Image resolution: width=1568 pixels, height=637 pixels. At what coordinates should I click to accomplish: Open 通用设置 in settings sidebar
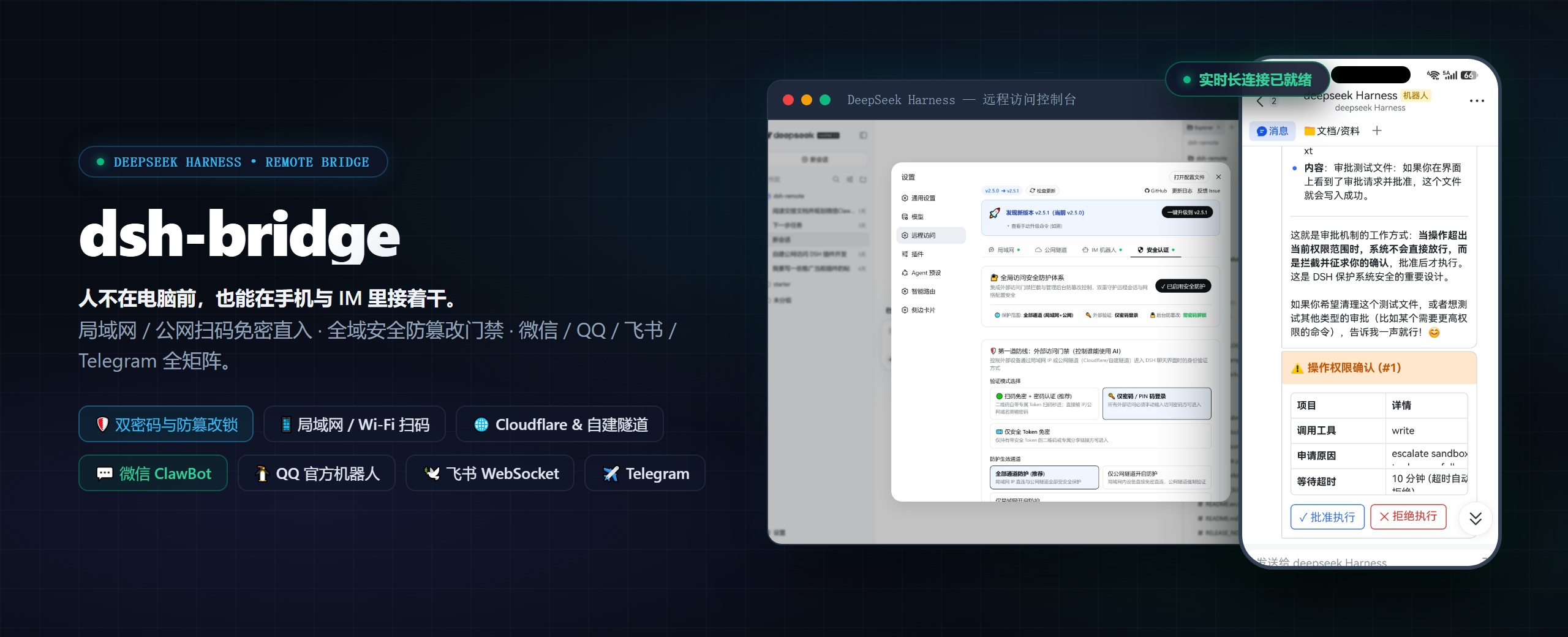(x=930, y=198)
